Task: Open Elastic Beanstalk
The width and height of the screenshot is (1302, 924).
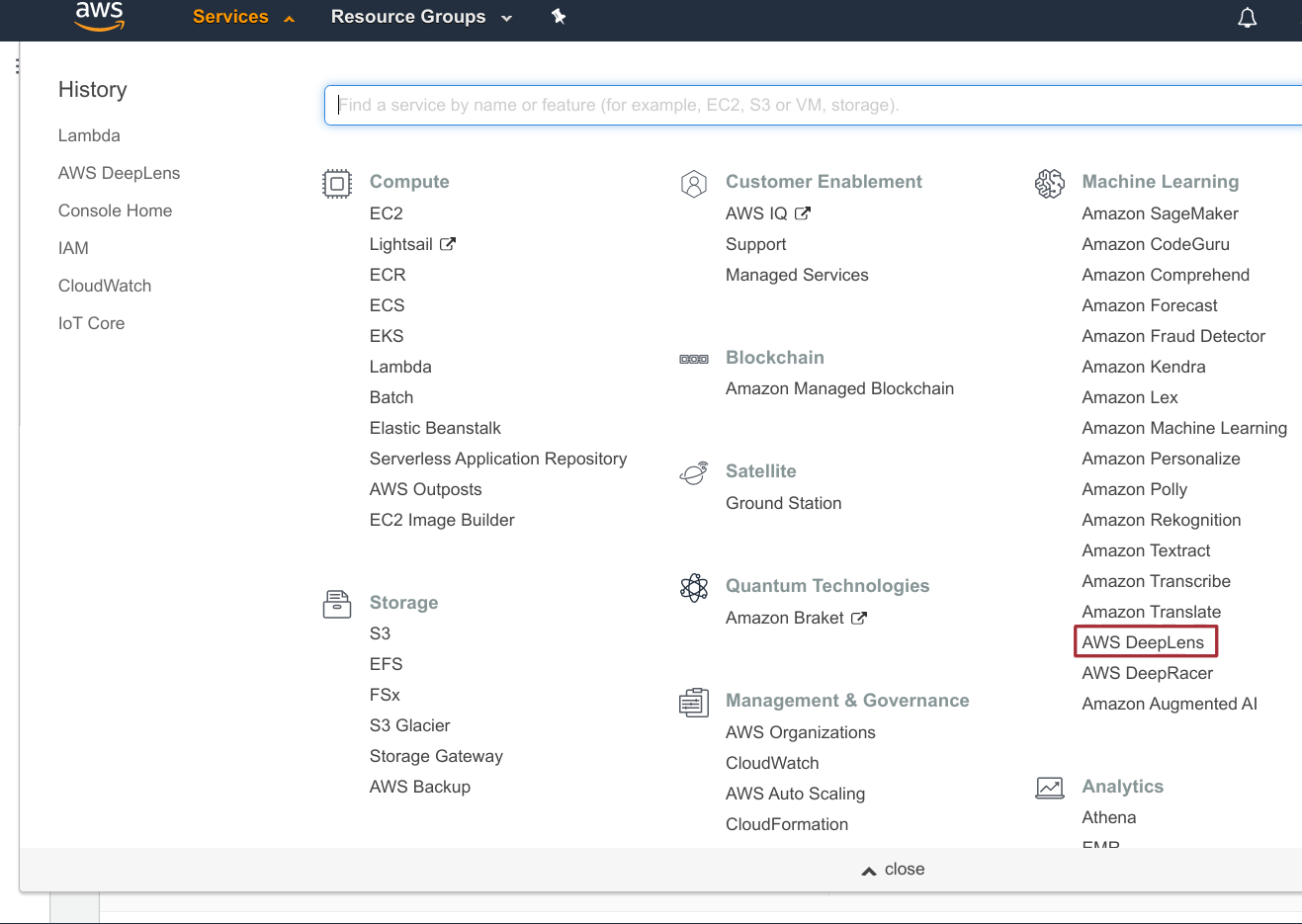Action: 435,428
